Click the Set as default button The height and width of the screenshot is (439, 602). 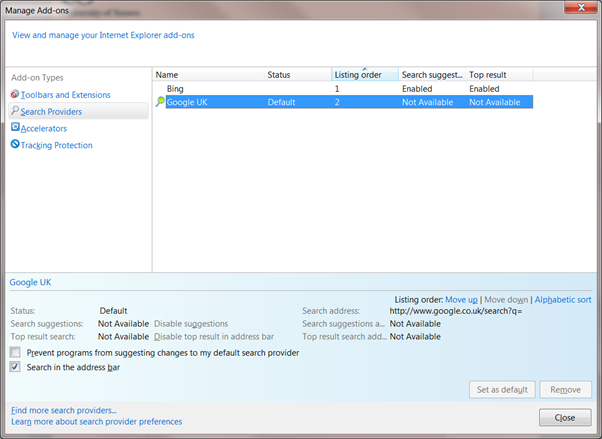[502, 390]
